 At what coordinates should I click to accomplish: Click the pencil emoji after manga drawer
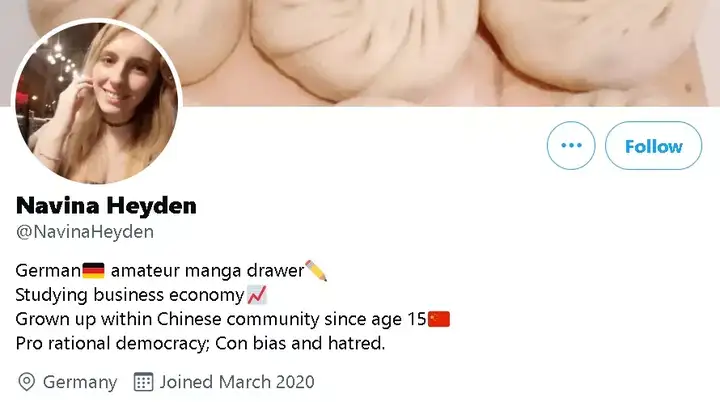coord(316,270)
